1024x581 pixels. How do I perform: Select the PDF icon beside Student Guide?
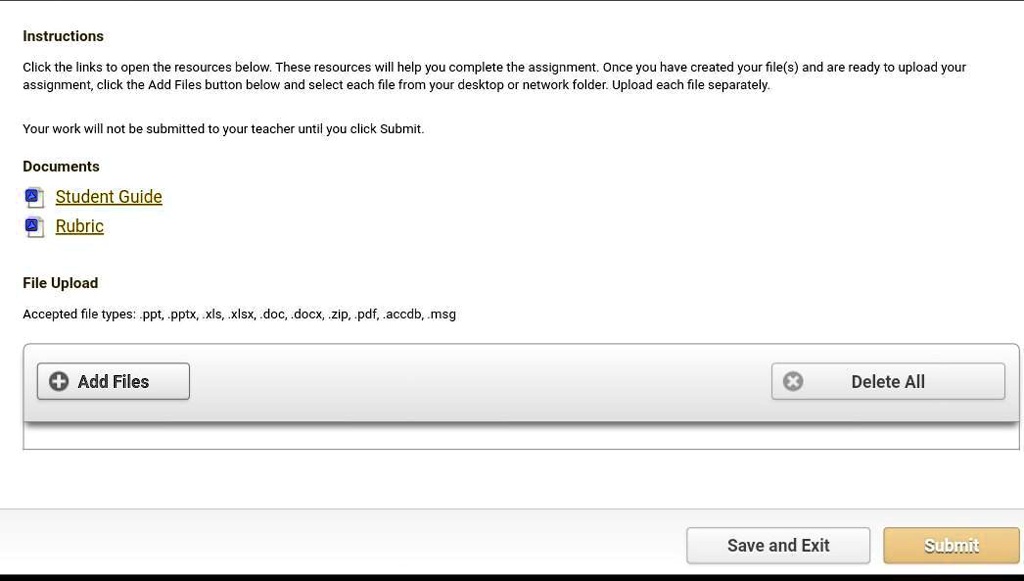pyautogui.click(x=34, y=197)
